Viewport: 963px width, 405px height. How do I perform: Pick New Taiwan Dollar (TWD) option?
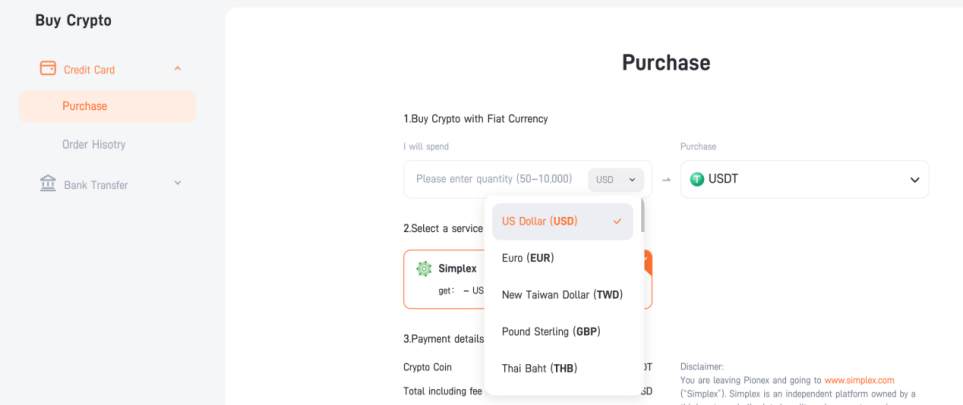click(563, 295)
